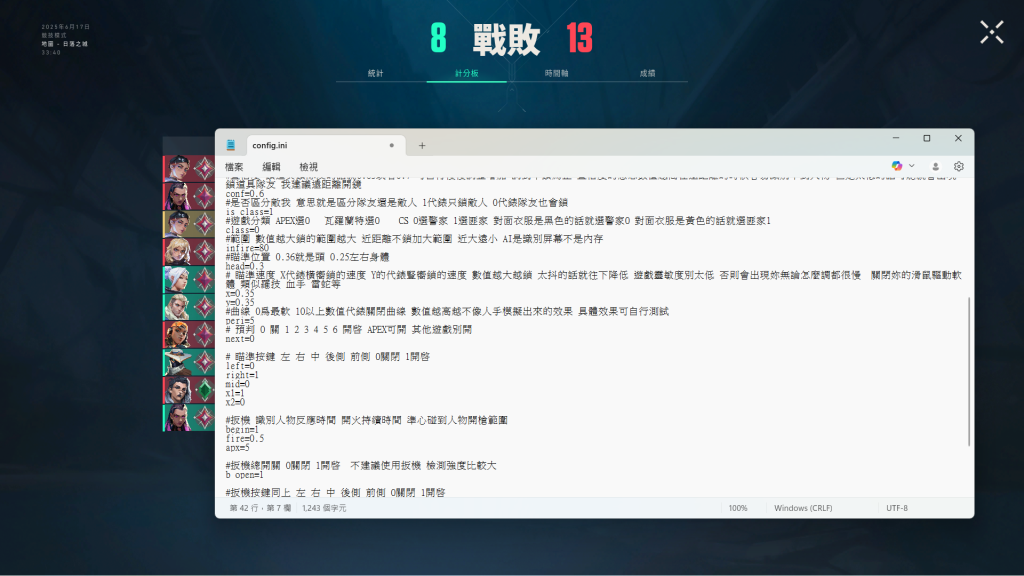Click the green emerald rank badge

(204, 390)
